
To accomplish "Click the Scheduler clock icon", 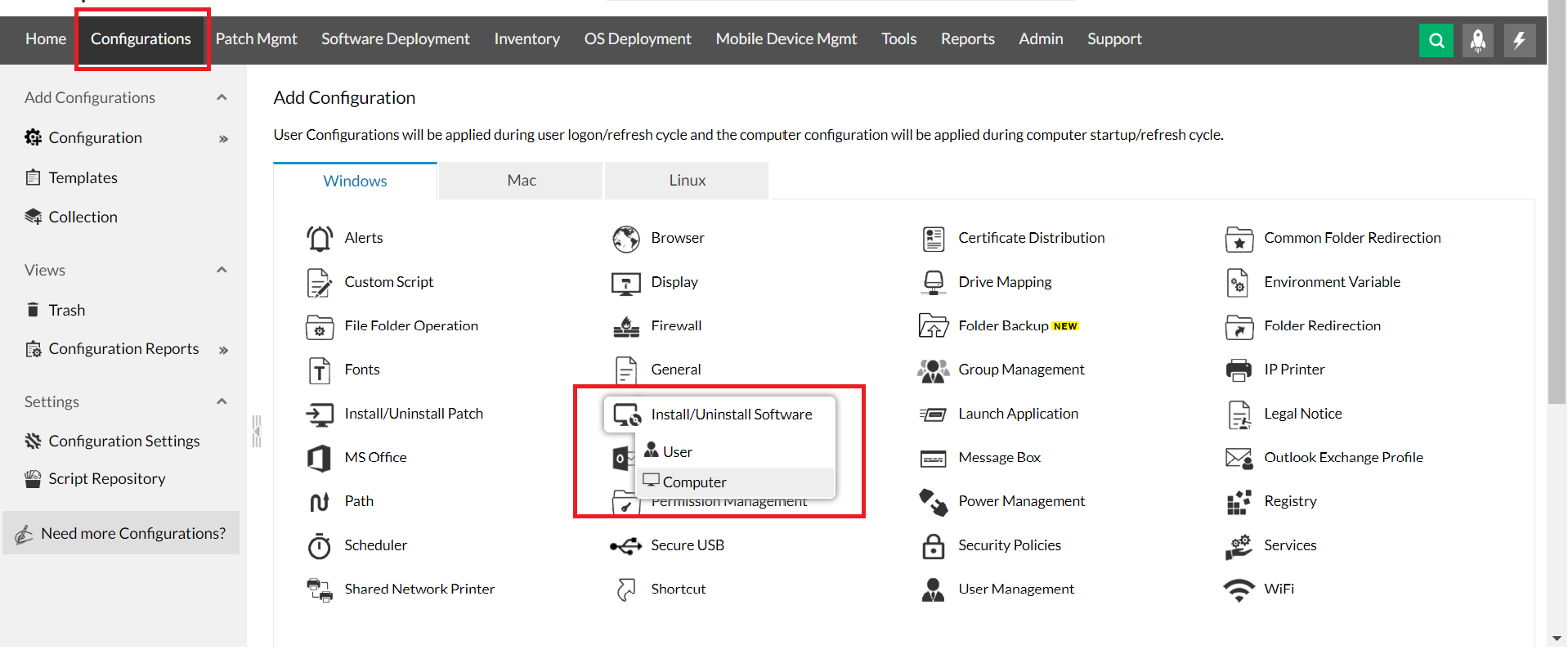I will point(320,546).
